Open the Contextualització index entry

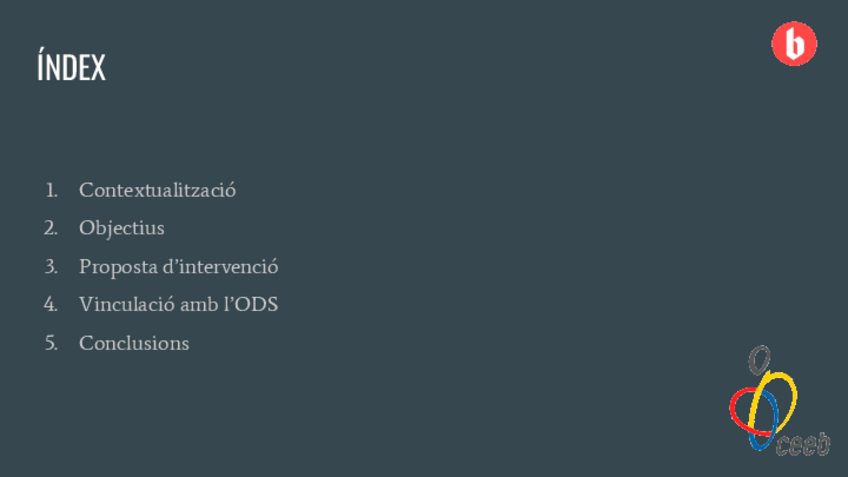[x=157, y=189]
